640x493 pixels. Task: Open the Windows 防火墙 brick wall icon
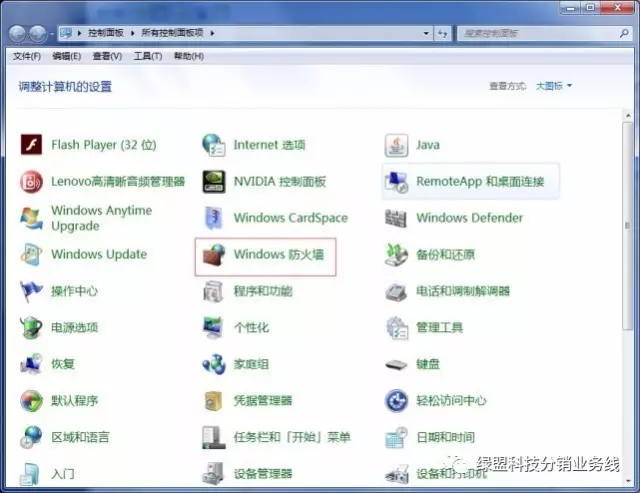(x=214, y=255)
